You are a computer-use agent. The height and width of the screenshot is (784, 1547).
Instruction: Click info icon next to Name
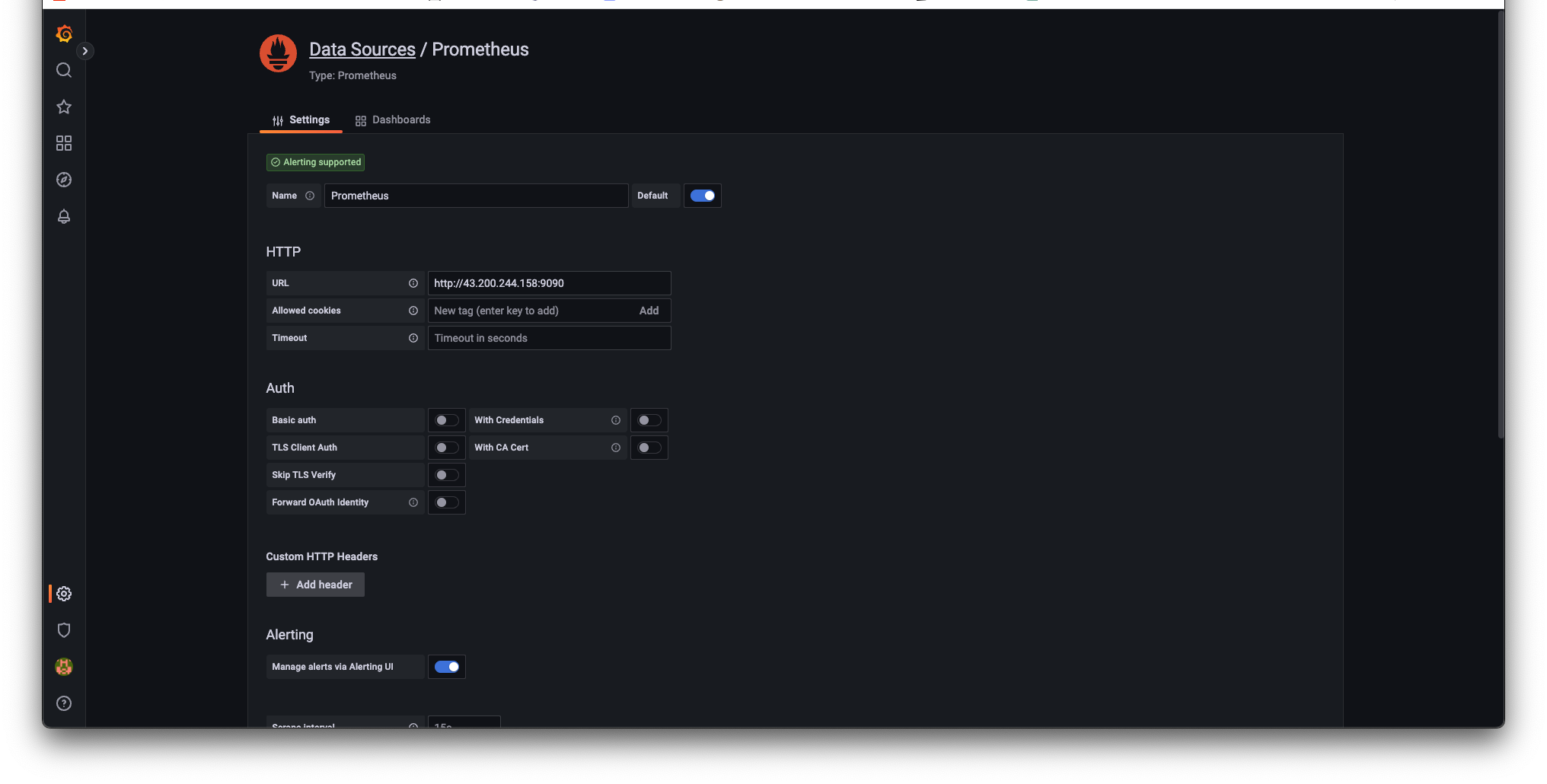310,196
